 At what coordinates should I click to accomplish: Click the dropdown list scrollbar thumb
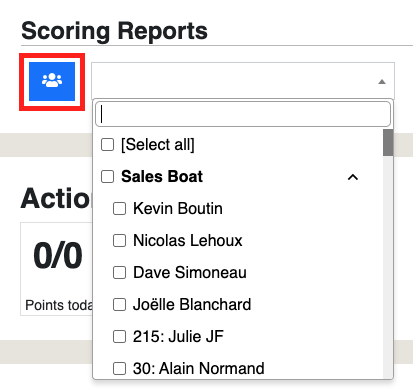coord(388,143)
